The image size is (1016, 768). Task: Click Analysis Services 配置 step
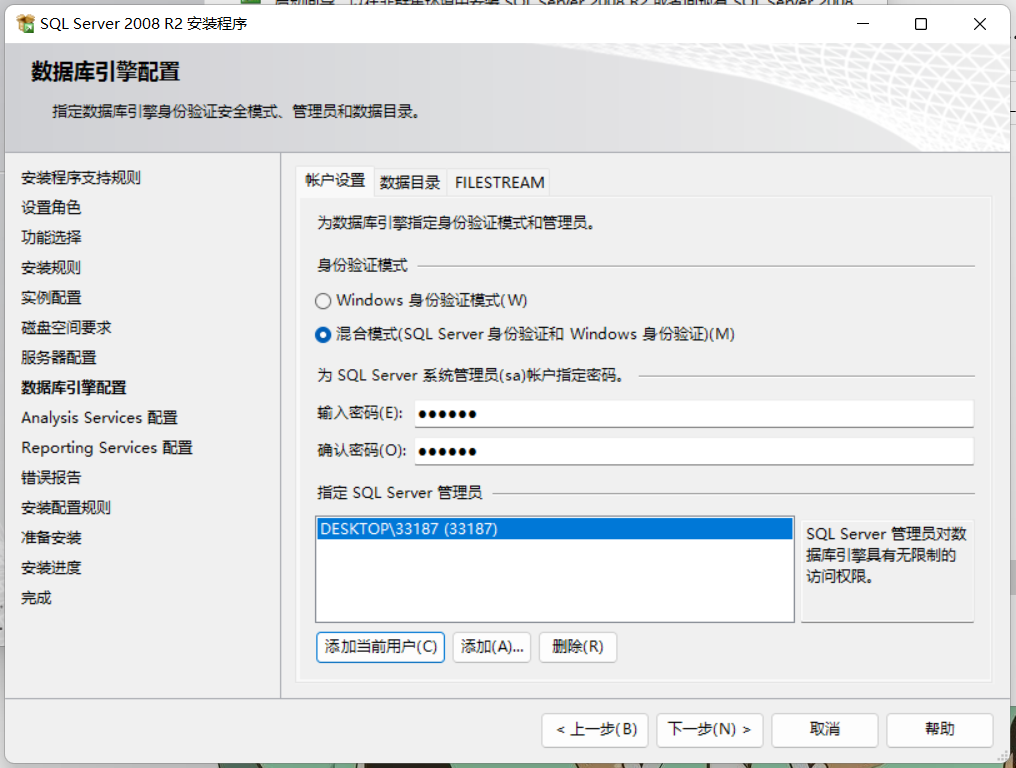(99, 417)
